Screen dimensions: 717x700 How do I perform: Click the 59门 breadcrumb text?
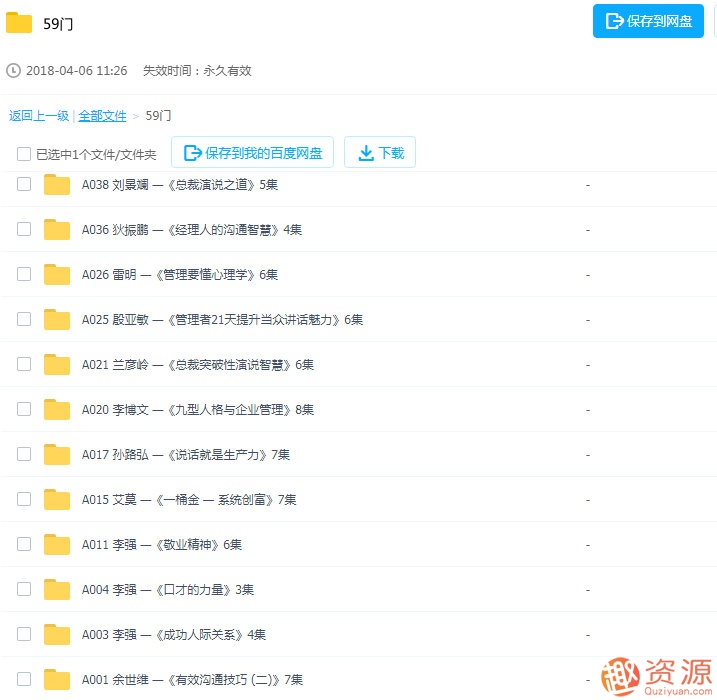click(158, 116)
